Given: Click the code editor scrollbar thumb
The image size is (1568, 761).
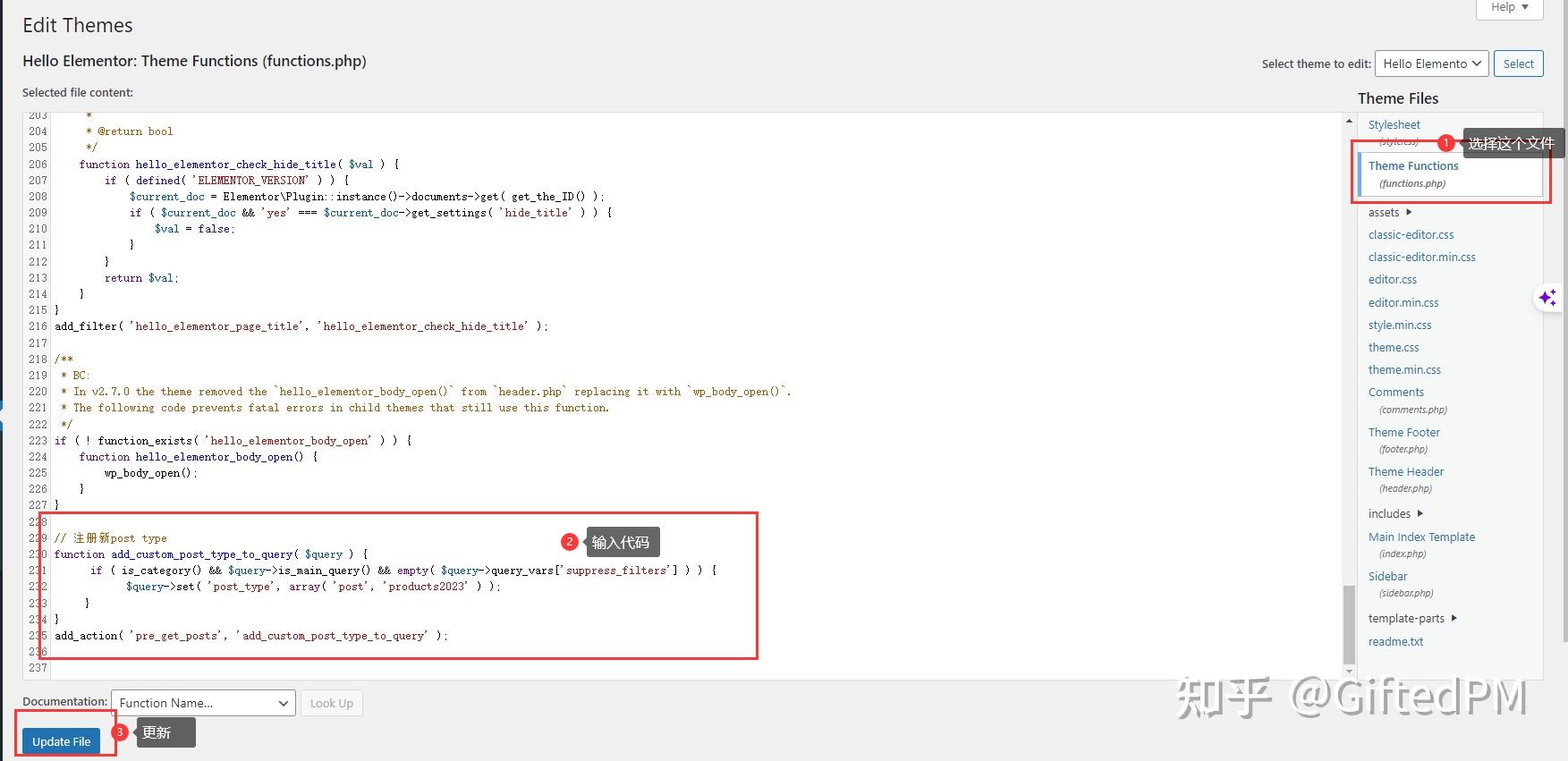Looking at the screenshot, I should point(1349,624).
